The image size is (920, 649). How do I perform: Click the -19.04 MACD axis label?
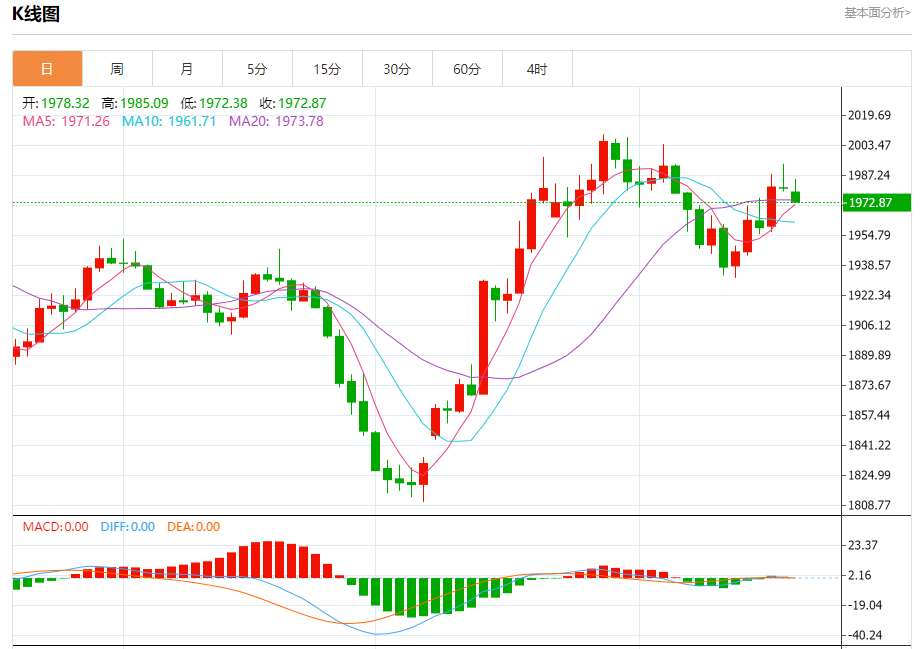point(864,606)
